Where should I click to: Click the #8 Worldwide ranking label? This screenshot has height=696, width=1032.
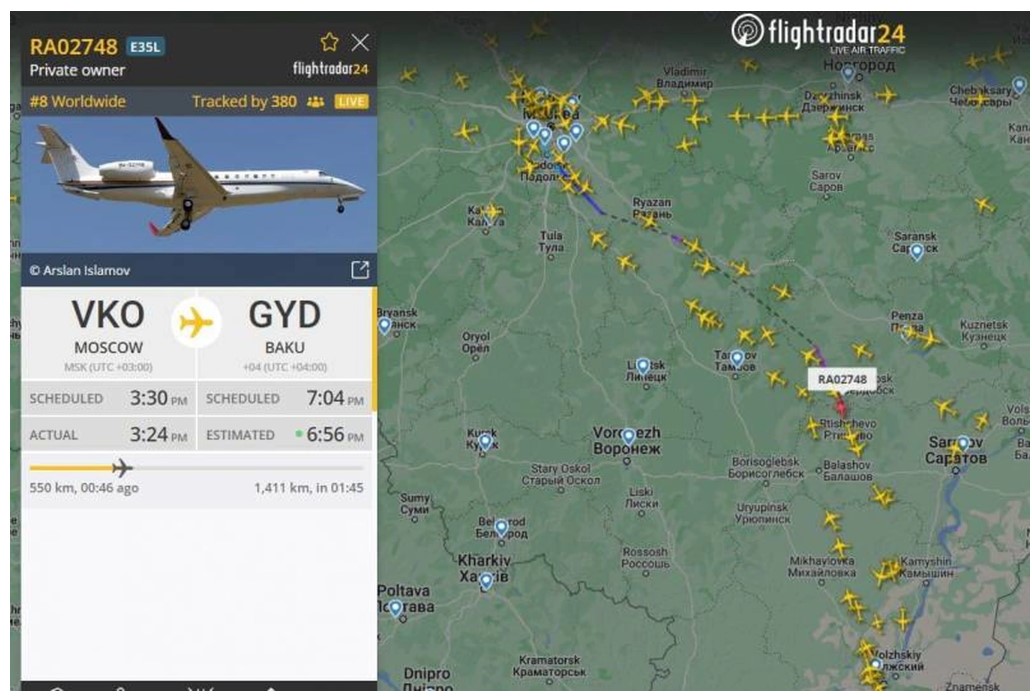tap(78, 102)
